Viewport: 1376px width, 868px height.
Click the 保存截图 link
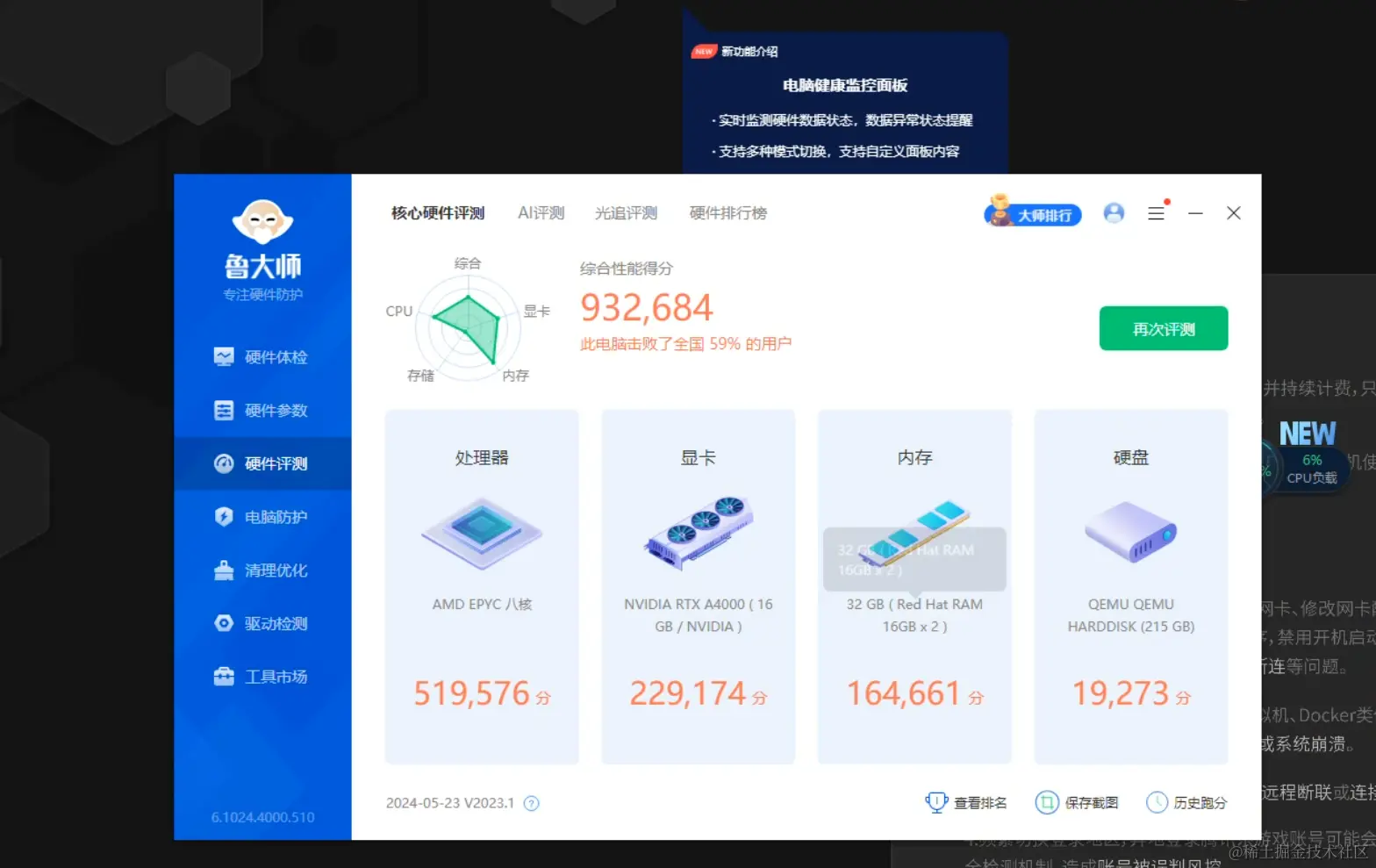[x=1092, y=803]
